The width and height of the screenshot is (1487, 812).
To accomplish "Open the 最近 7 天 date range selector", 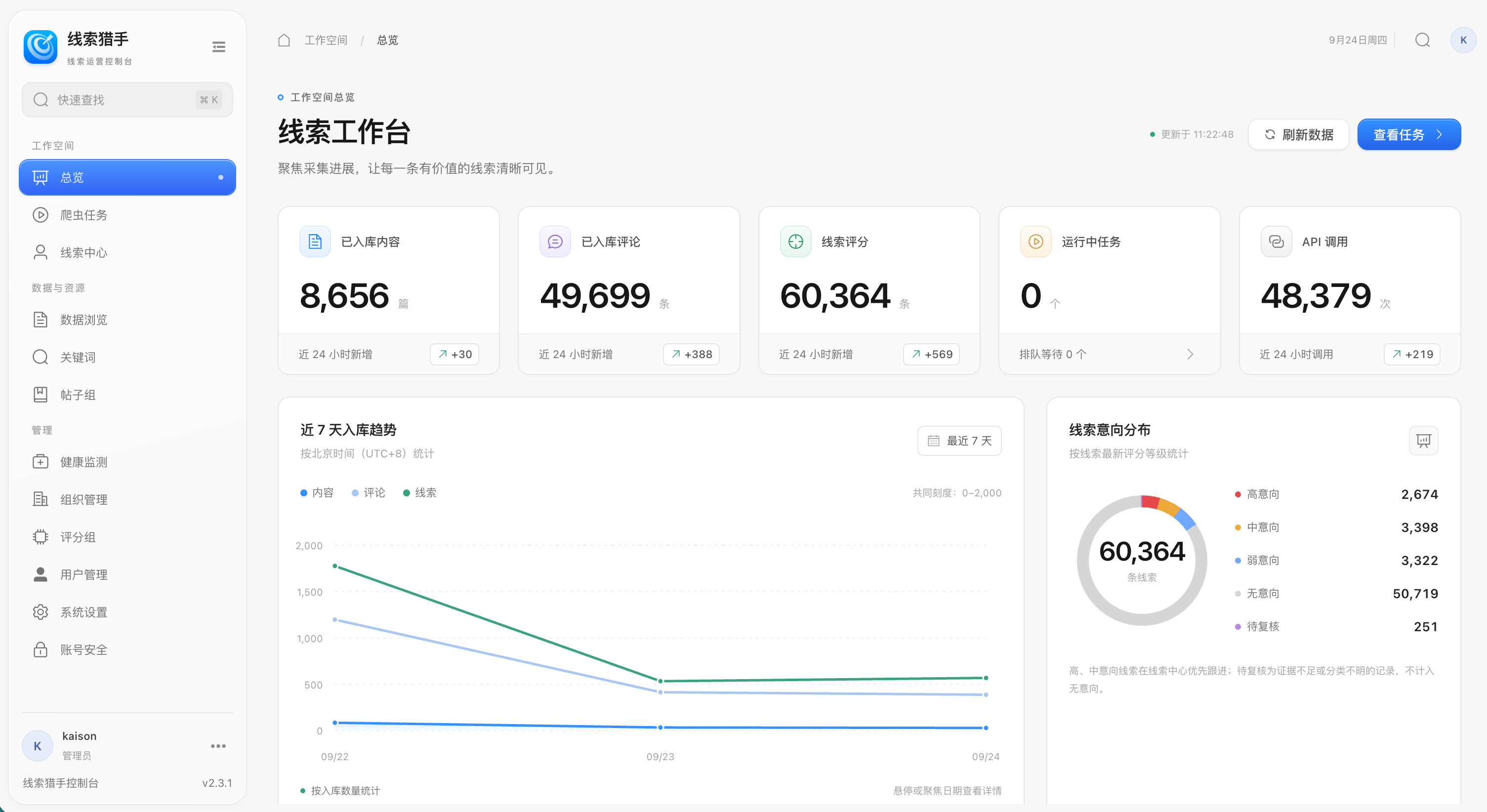I will (x=959, y=441).
